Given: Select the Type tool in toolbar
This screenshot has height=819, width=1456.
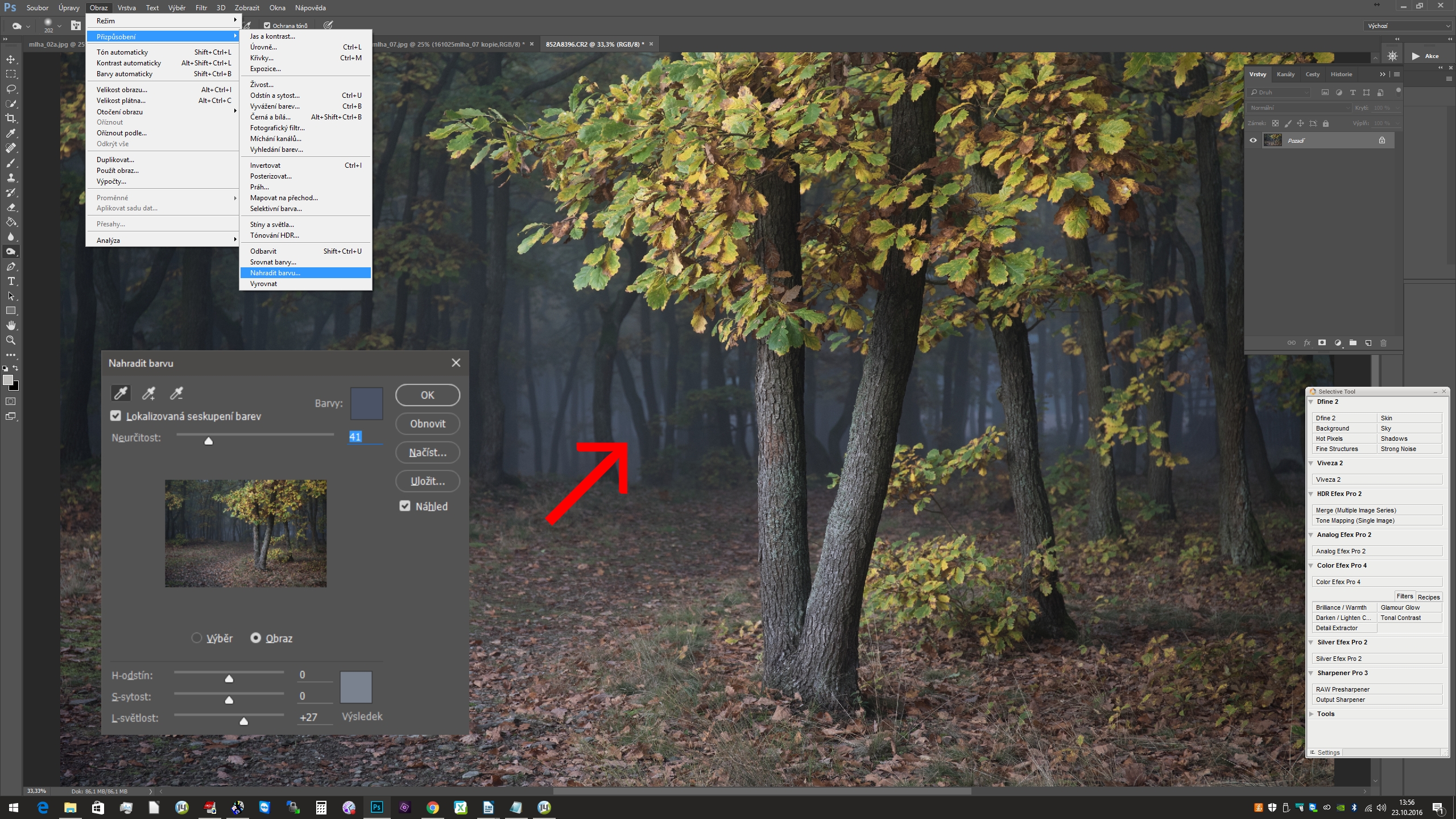Looking at the screenshot, I should tap(11, 282).
